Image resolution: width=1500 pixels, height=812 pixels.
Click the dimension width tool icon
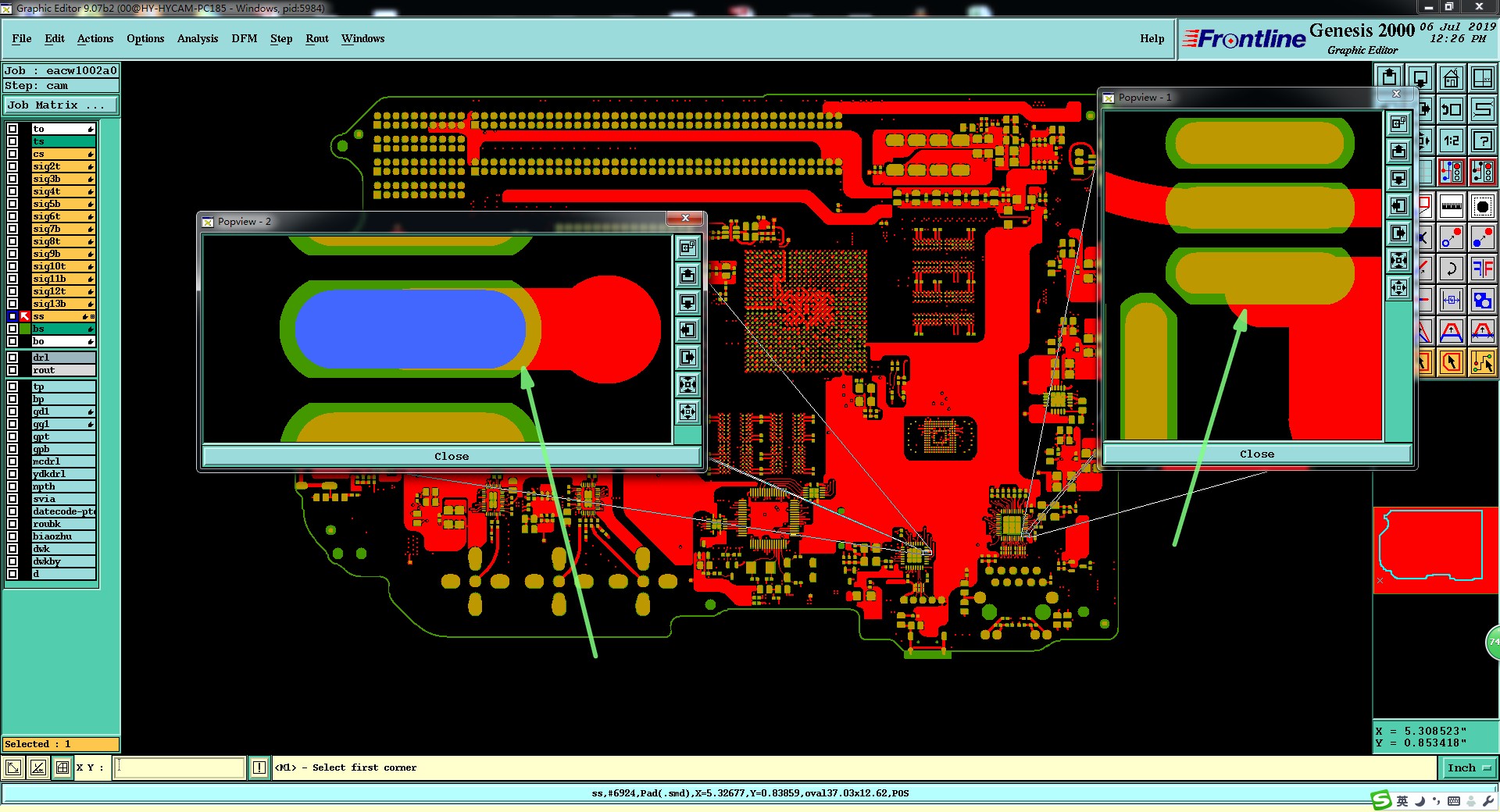[1452, 300]
